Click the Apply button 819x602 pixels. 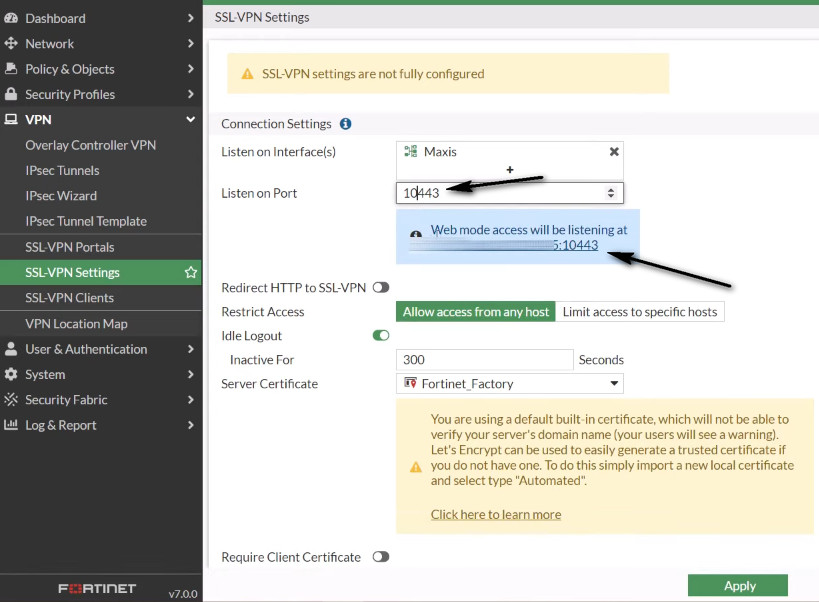738,586
